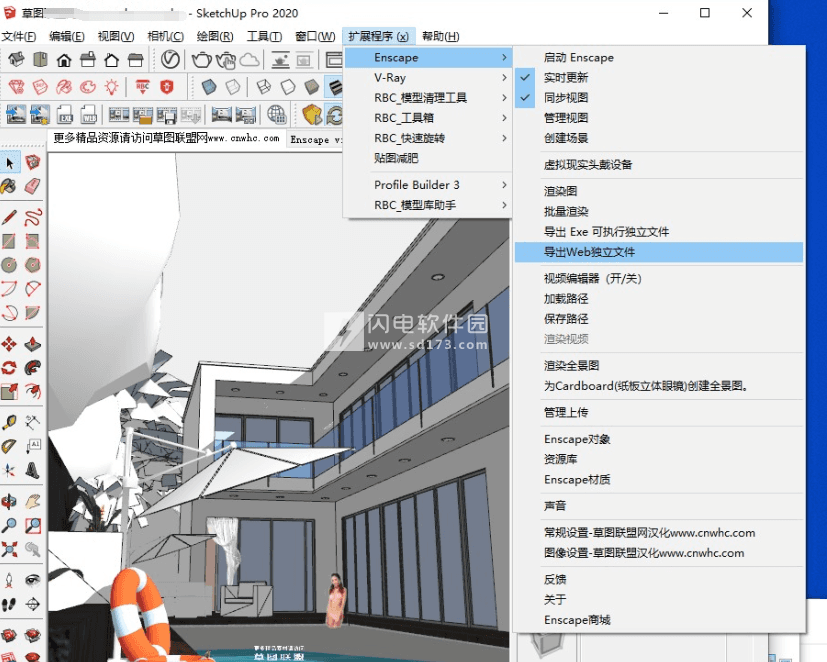Activate the Freehand squiggle tool
Viewport: 827px width, 662px height.
[33, 217]
